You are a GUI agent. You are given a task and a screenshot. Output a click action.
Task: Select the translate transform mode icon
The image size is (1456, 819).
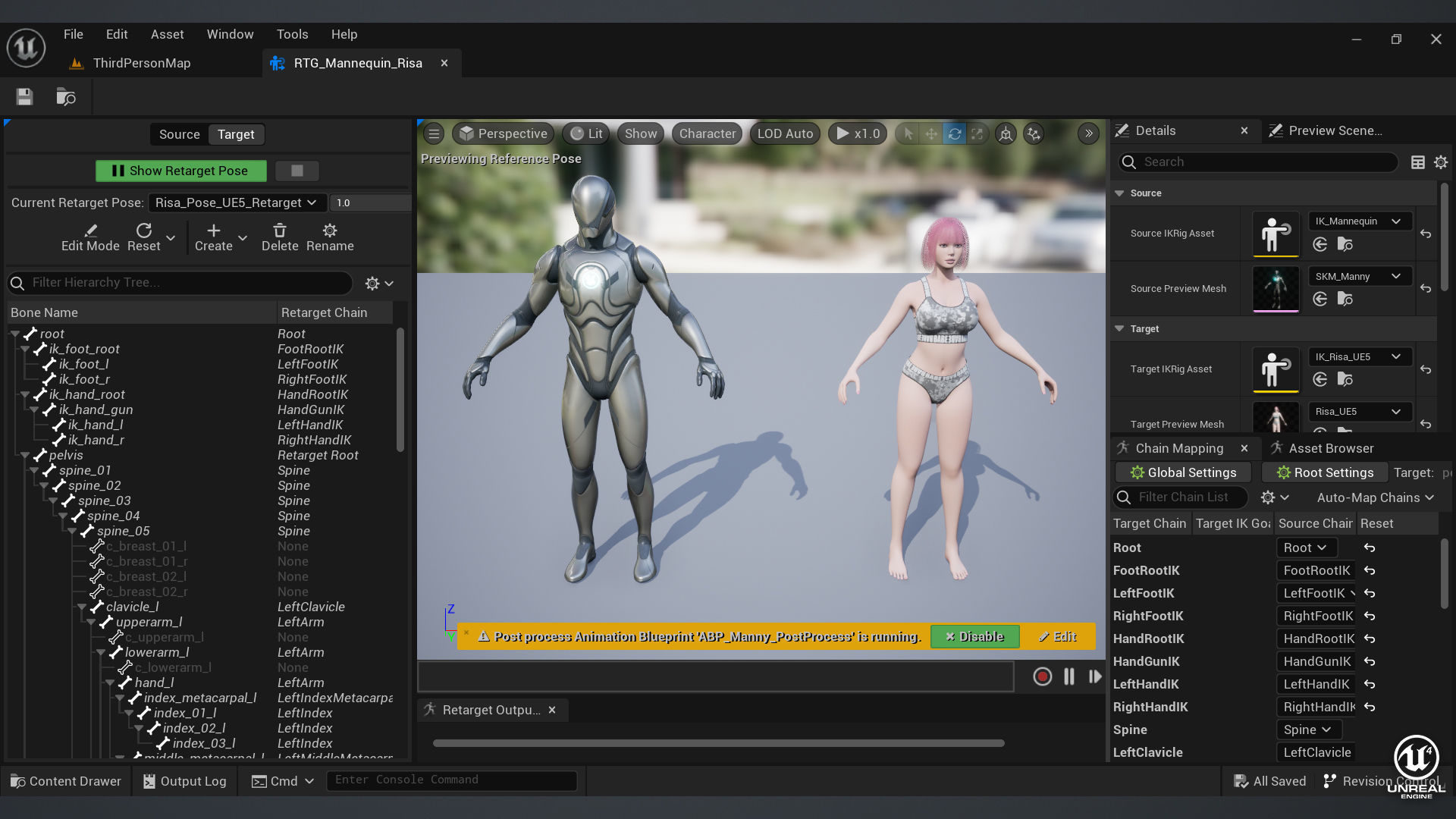point(931,134)
